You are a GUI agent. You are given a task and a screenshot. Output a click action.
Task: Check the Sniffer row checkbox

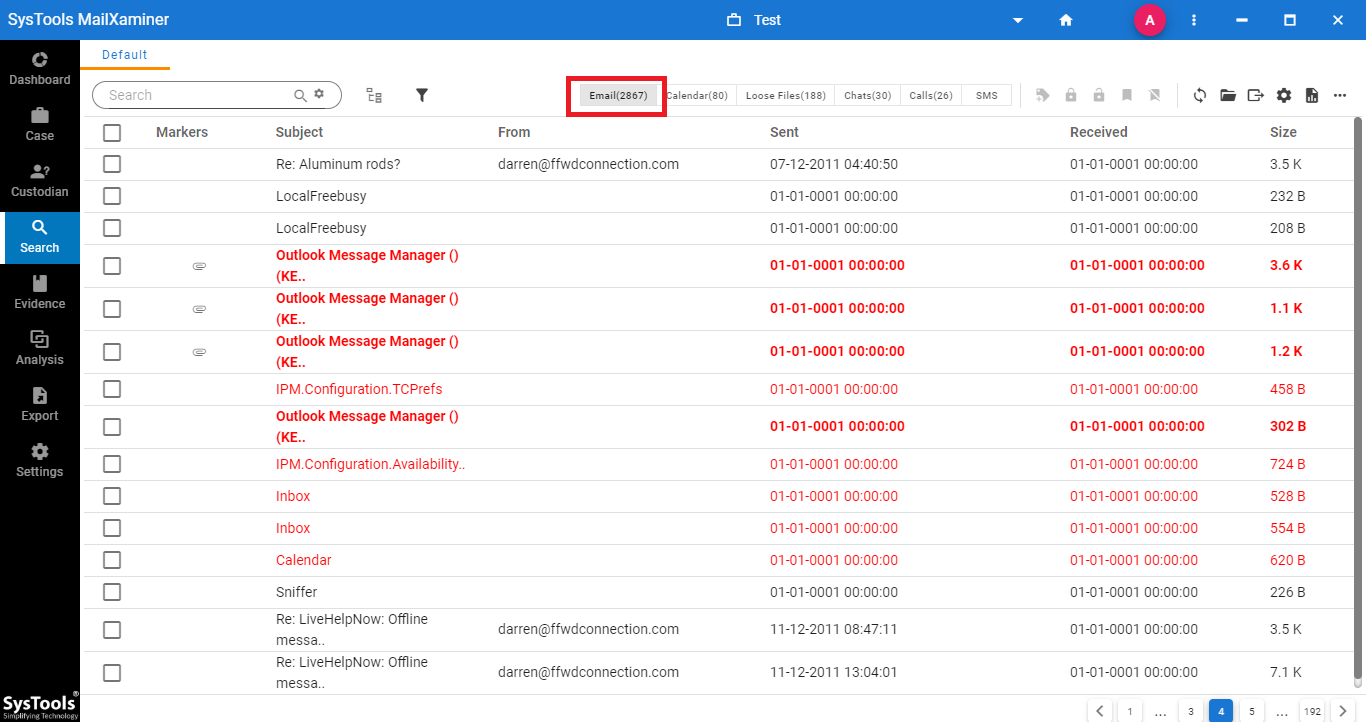[x=112, y=592]
